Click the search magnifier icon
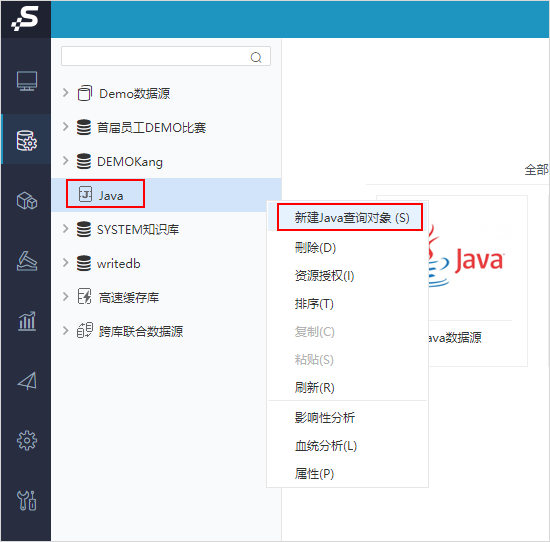Viewport: 550px width, 542px height. click(x=256, y=57)
